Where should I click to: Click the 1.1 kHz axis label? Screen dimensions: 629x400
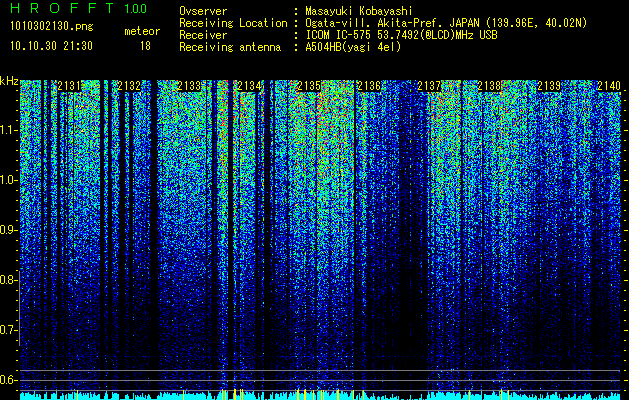pyautogui.click(x=8, y=130)
